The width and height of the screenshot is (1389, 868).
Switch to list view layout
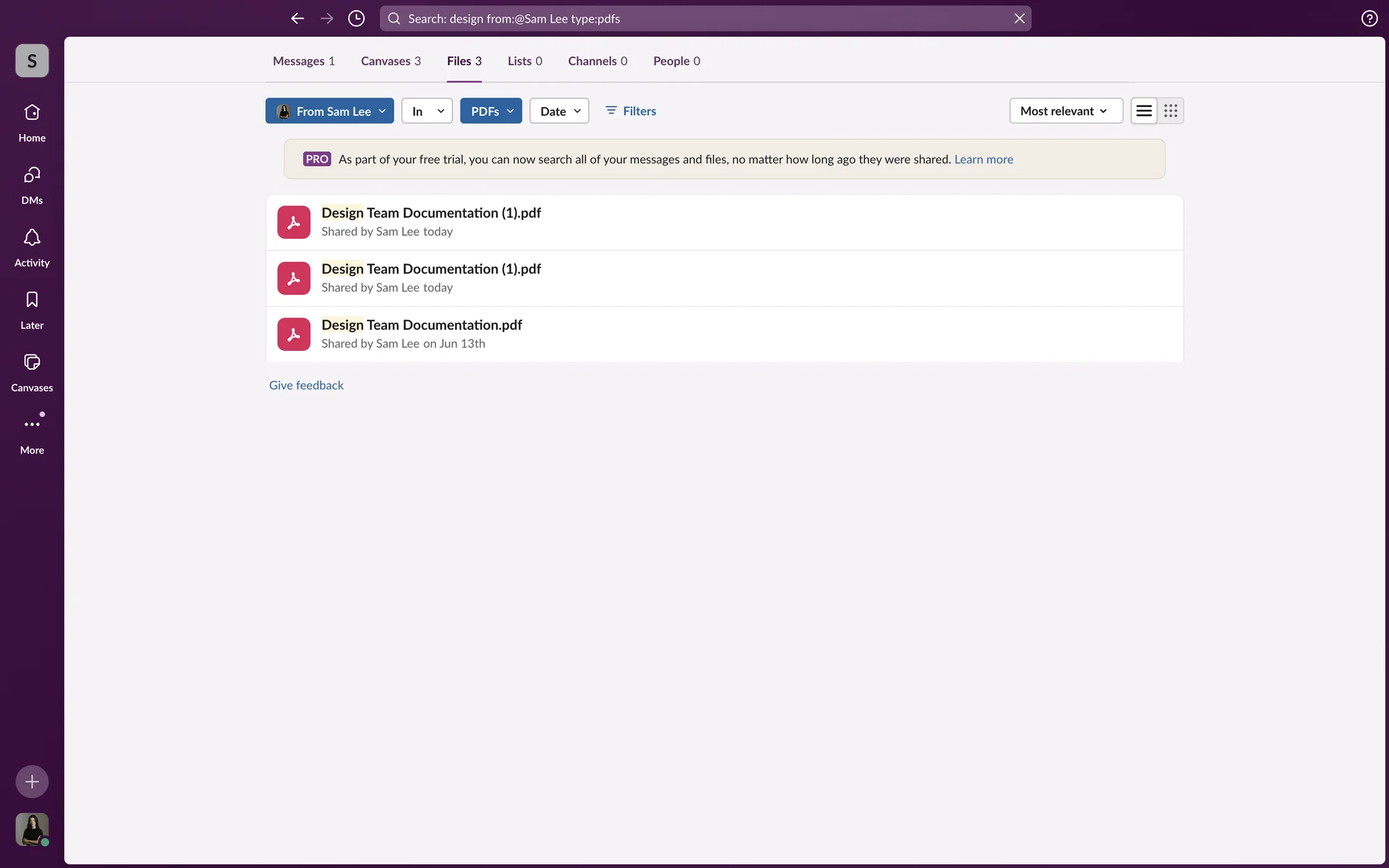[x=1144, y=111]
